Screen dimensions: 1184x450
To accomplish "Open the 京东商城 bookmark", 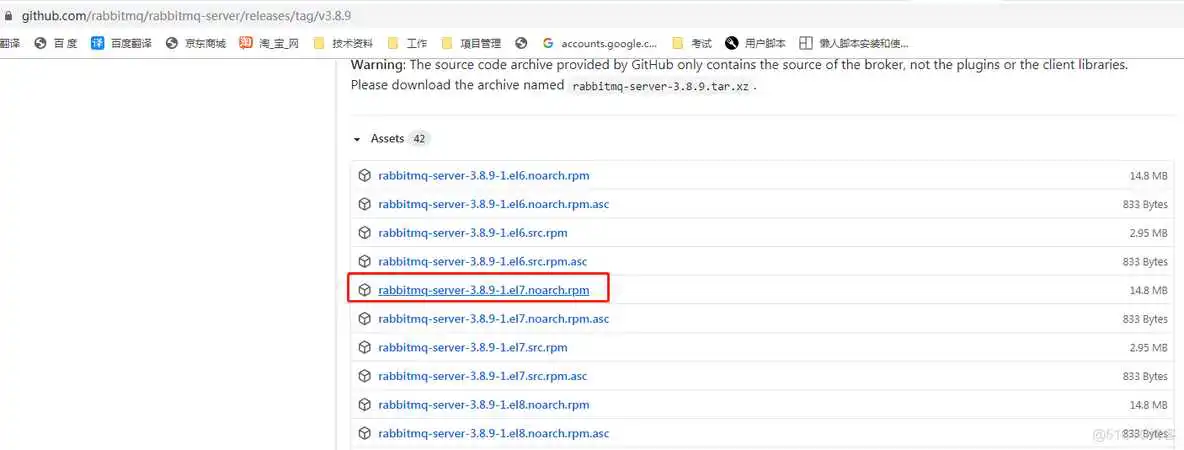I will [196, 43].
